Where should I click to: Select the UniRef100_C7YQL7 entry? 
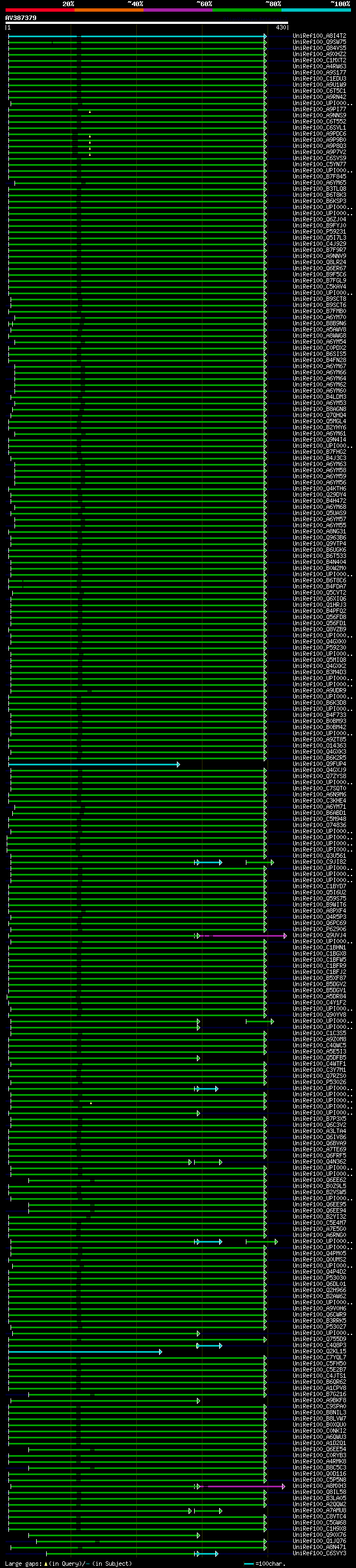coord(319,1358)
